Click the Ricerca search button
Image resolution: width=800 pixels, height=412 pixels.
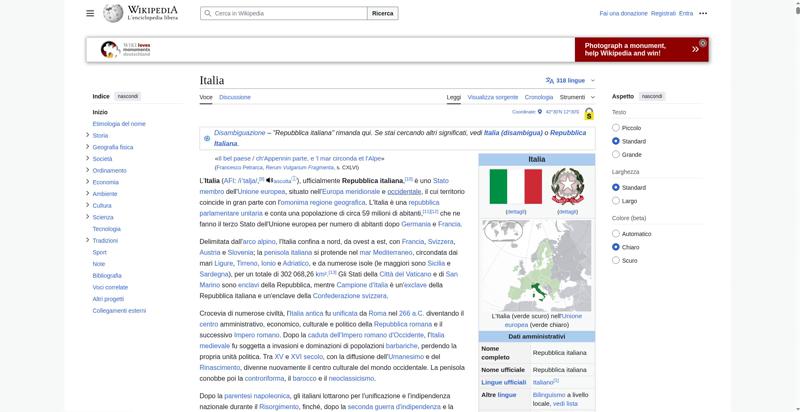pyautogui.click(x=383, y=13)
